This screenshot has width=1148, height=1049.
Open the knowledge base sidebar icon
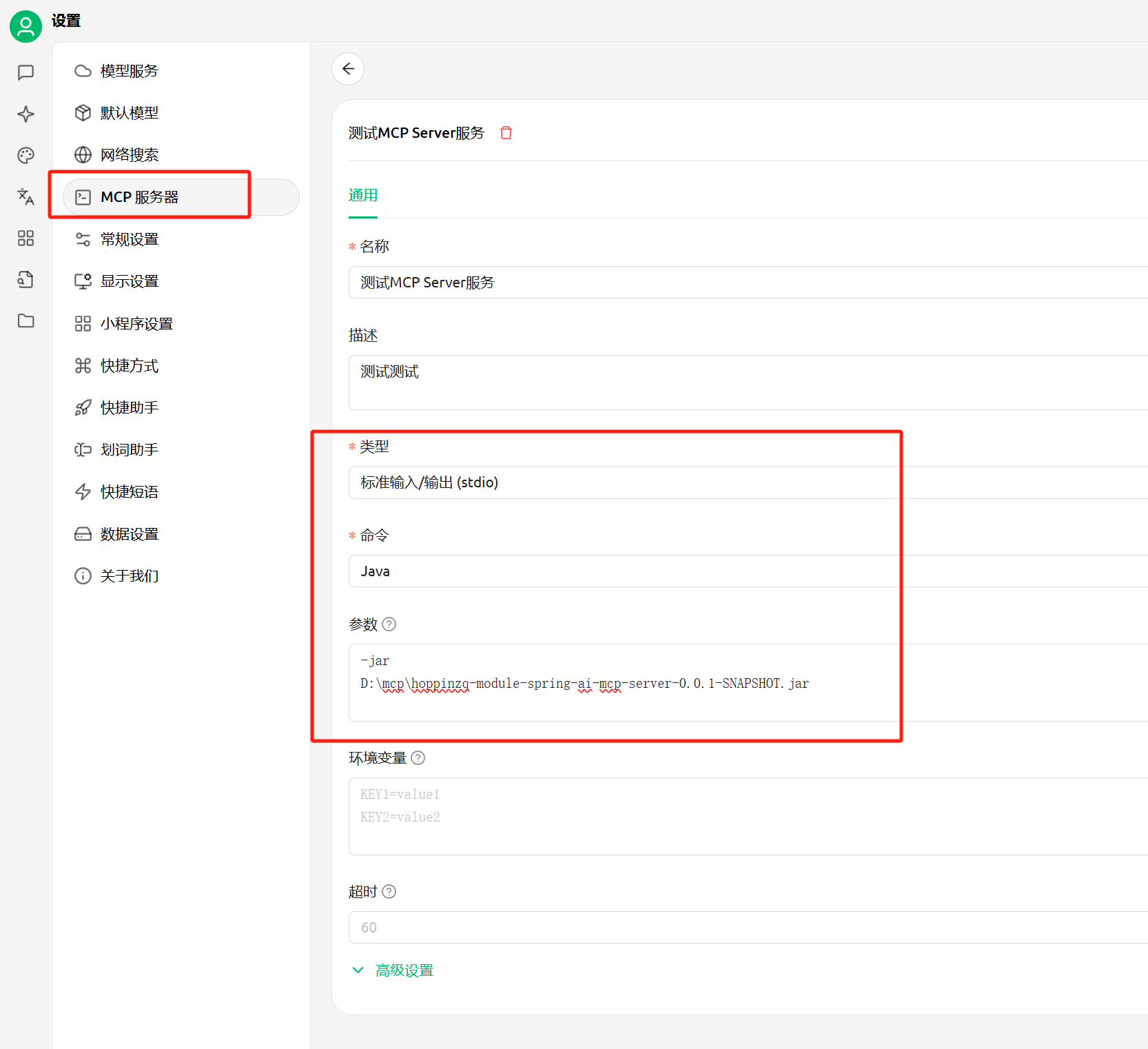(x=25, y=279)
